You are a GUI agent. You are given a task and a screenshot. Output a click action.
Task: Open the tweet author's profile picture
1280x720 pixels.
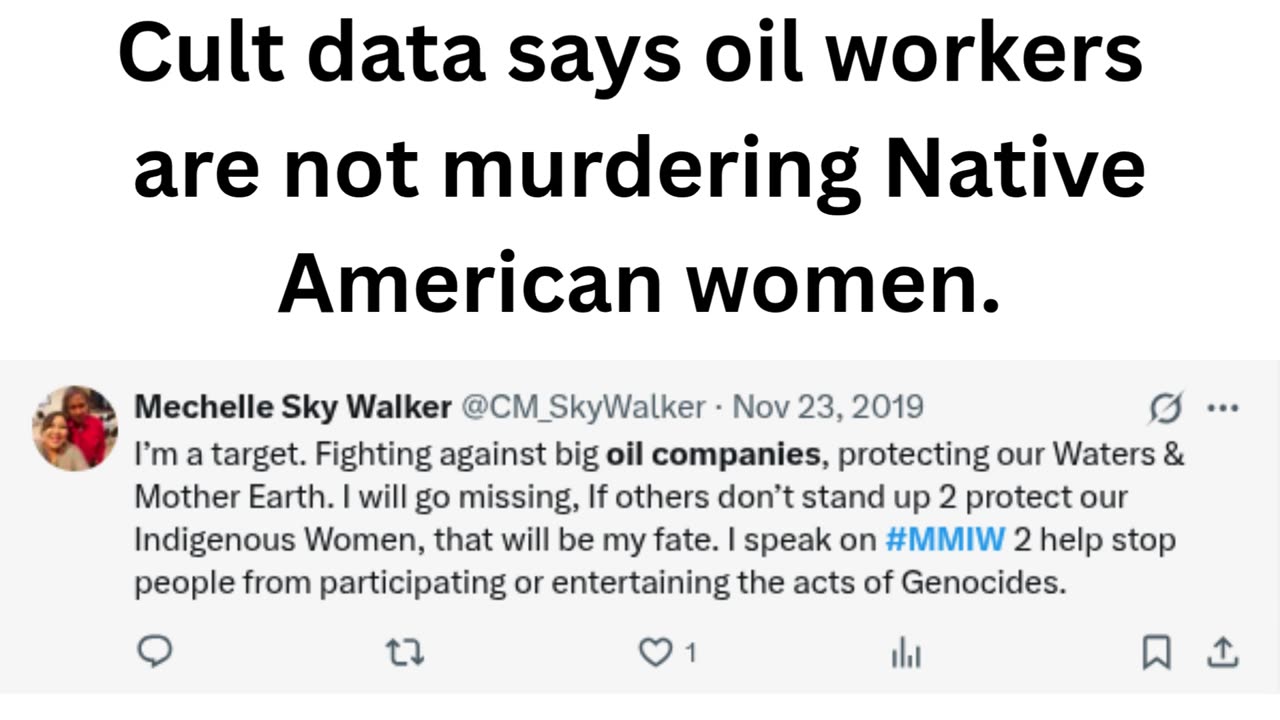point(75,428)
